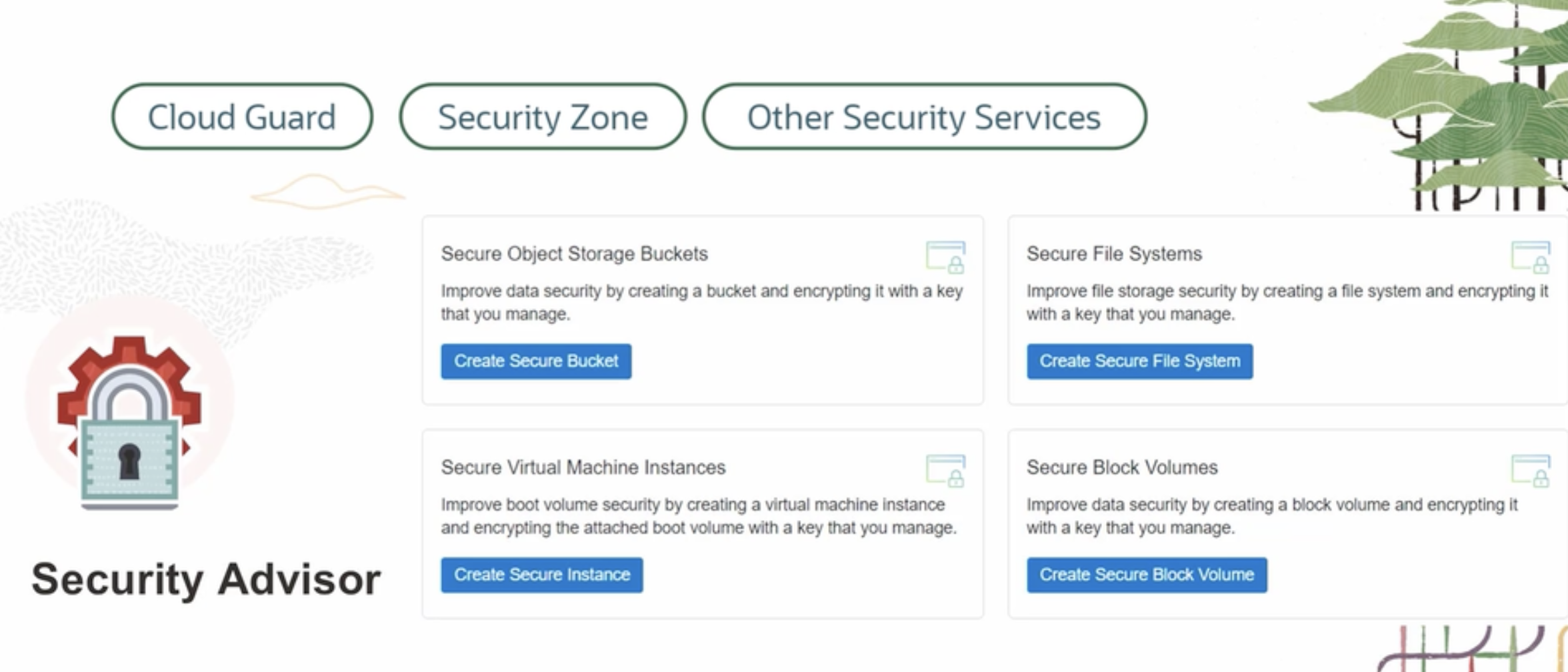Select the Cloud Guard tab
Viewport: 1568px width, 672px height.
pos(241,117)
